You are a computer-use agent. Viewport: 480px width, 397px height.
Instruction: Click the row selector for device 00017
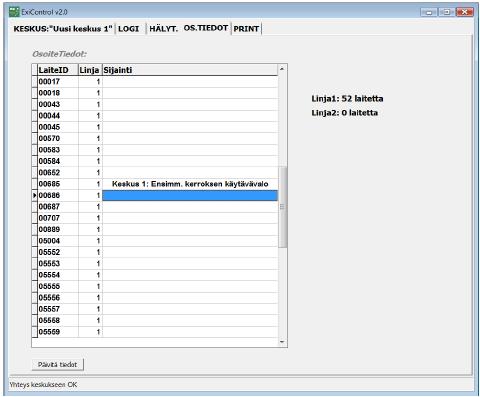35,82
